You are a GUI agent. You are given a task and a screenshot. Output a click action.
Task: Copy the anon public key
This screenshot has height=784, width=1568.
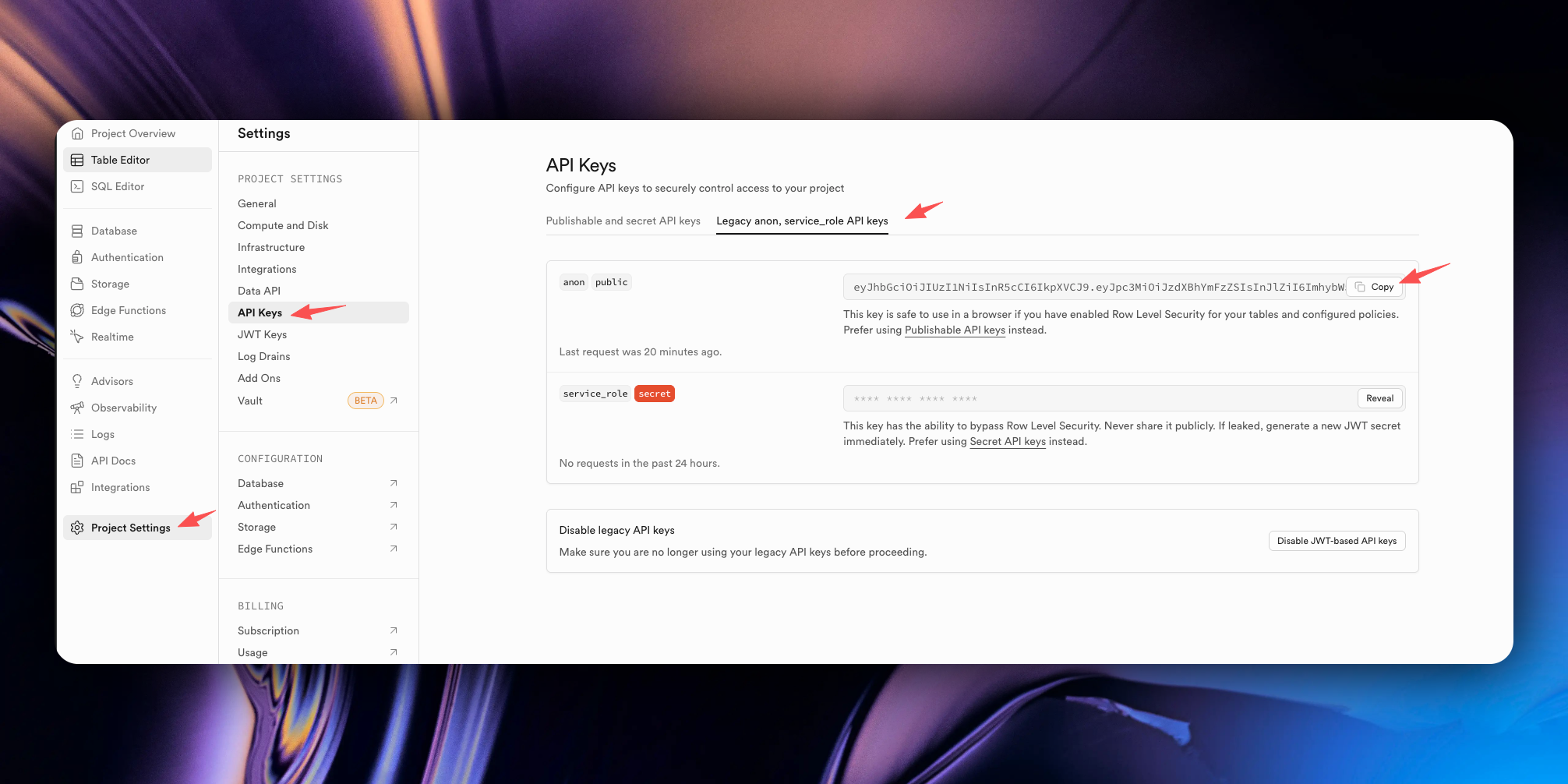click(1375, 287)
